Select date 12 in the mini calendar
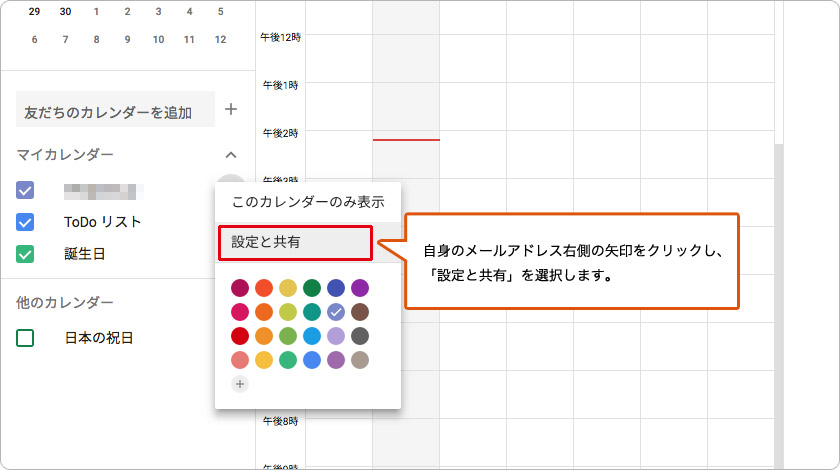840x470 pixels. [x=221, y=40]
